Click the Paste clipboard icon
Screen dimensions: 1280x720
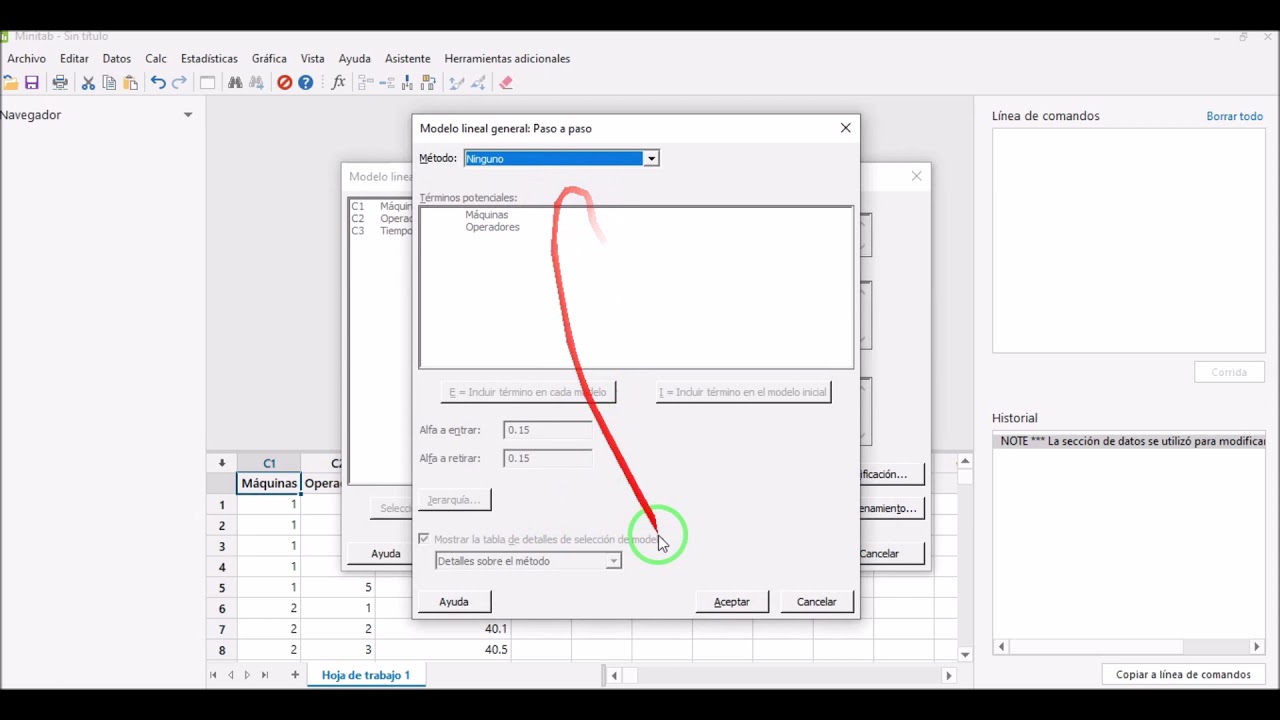pos(130,83)
